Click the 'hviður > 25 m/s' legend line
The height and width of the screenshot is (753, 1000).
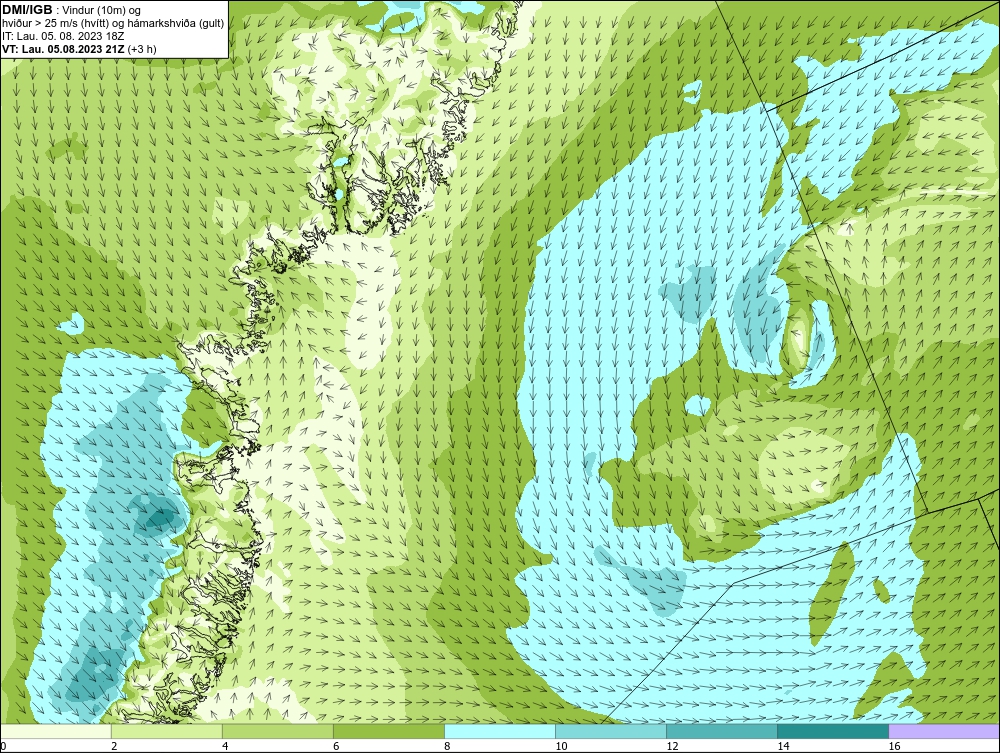click(113, 24)
